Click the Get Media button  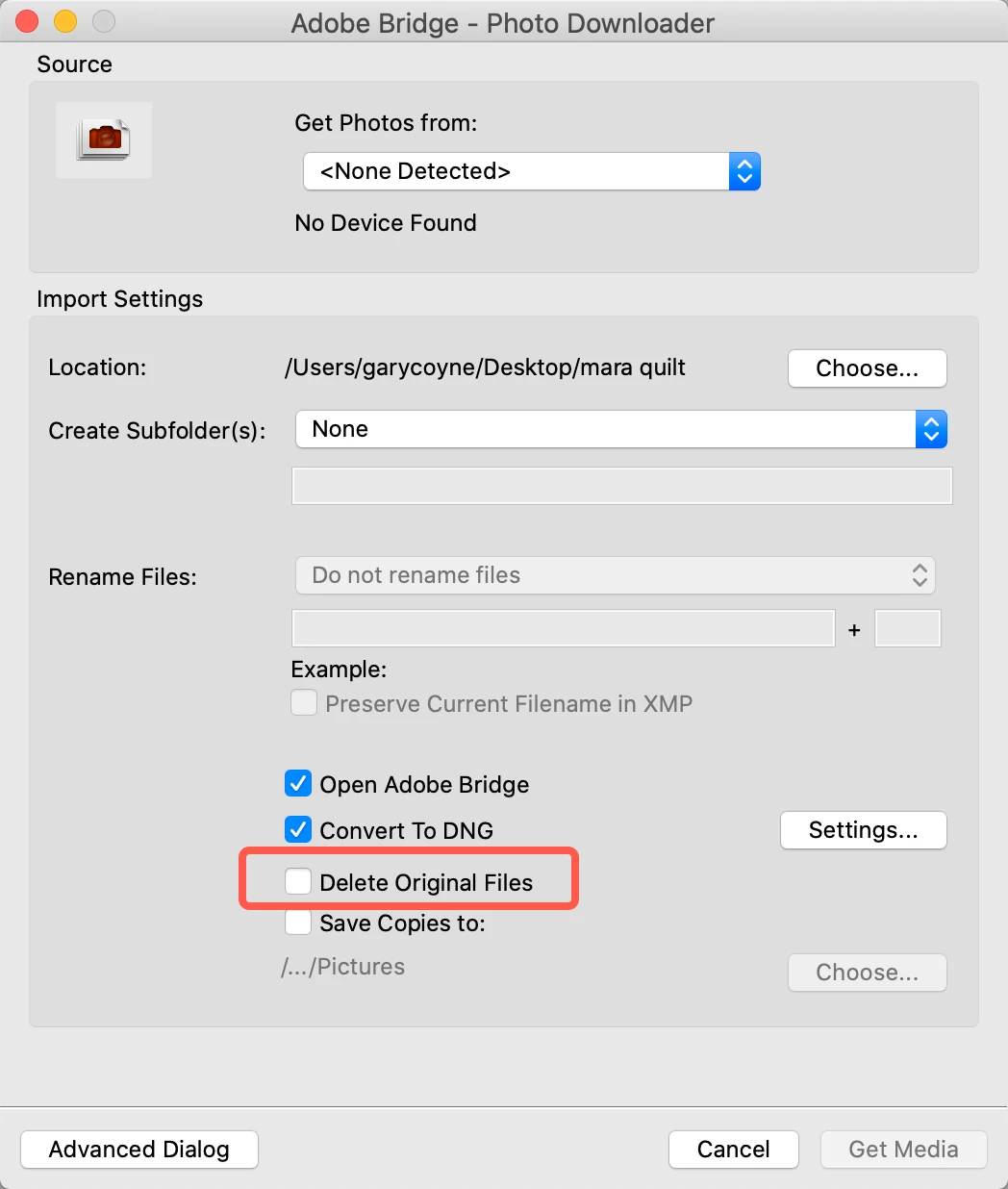[x=903, y=1150]
